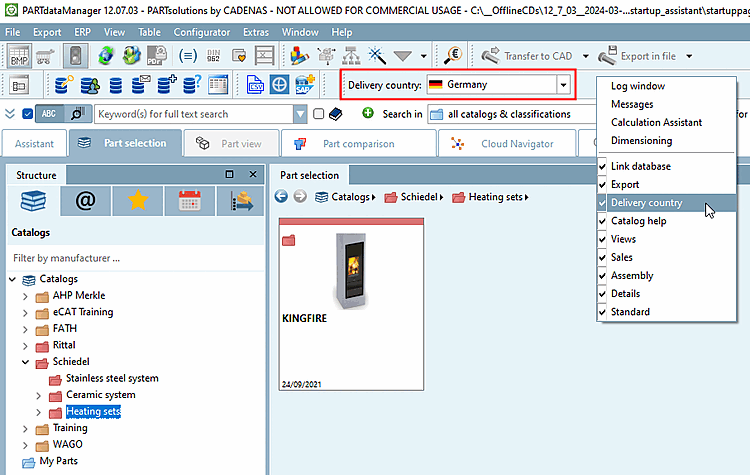Select Log window in the context menu
Viewport: 750px width, 475px height.
666,86
